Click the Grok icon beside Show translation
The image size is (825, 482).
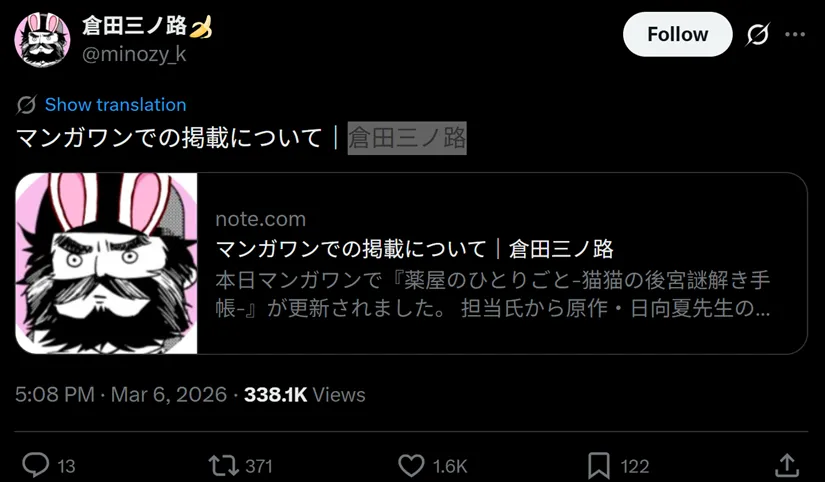coord(26,105)
